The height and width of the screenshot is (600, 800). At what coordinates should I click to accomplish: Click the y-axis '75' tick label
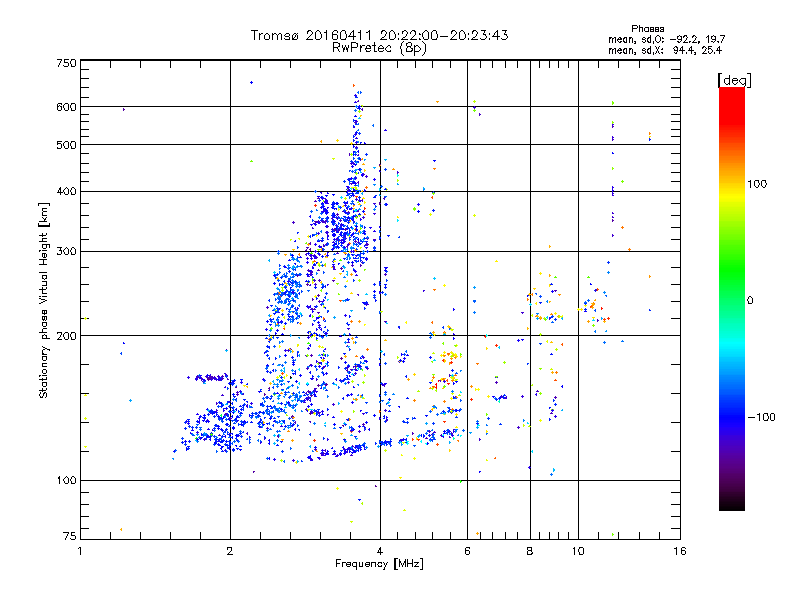pos(70,536)
